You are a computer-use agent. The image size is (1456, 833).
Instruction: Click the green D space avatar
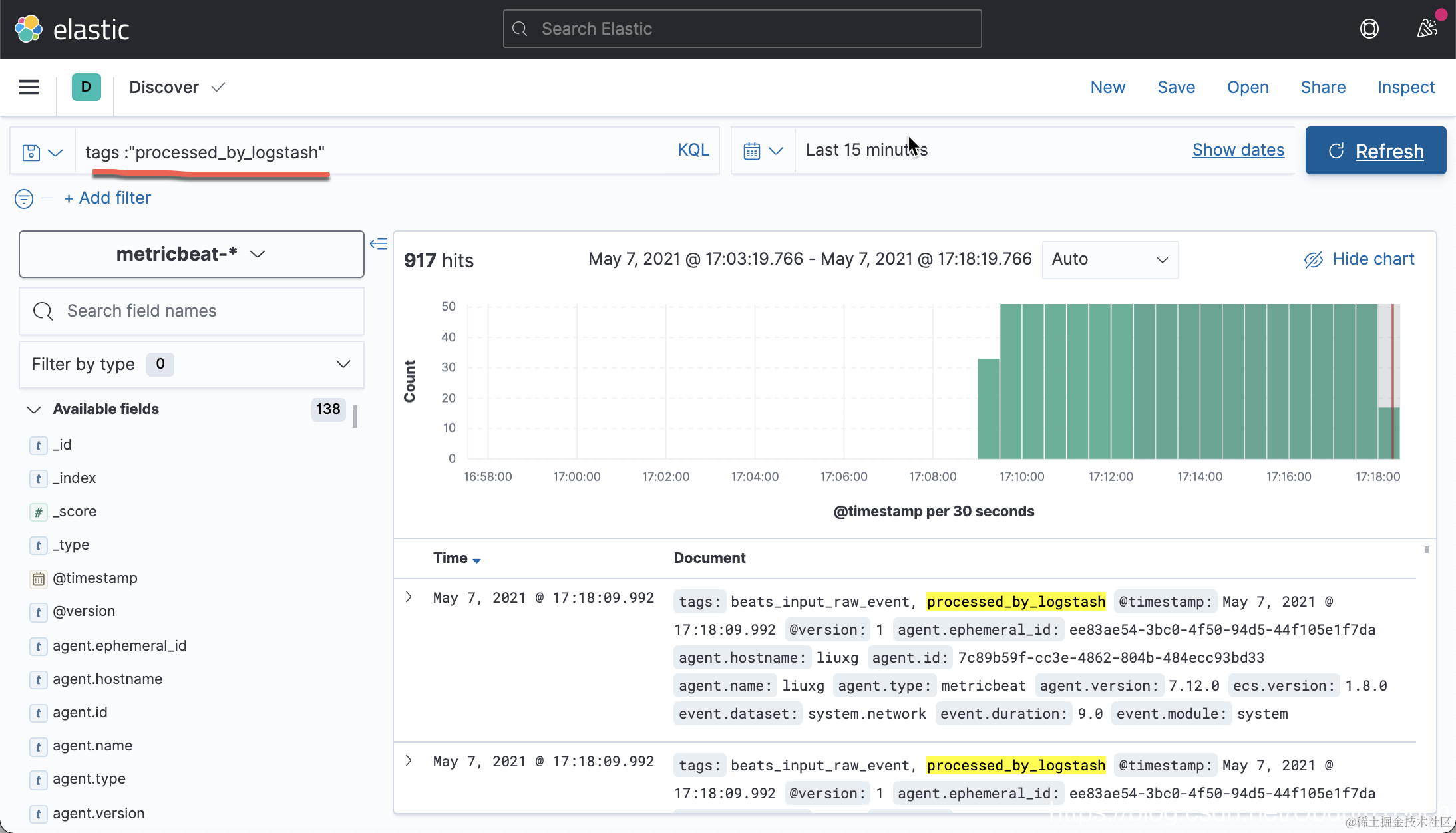click(86, 87)
